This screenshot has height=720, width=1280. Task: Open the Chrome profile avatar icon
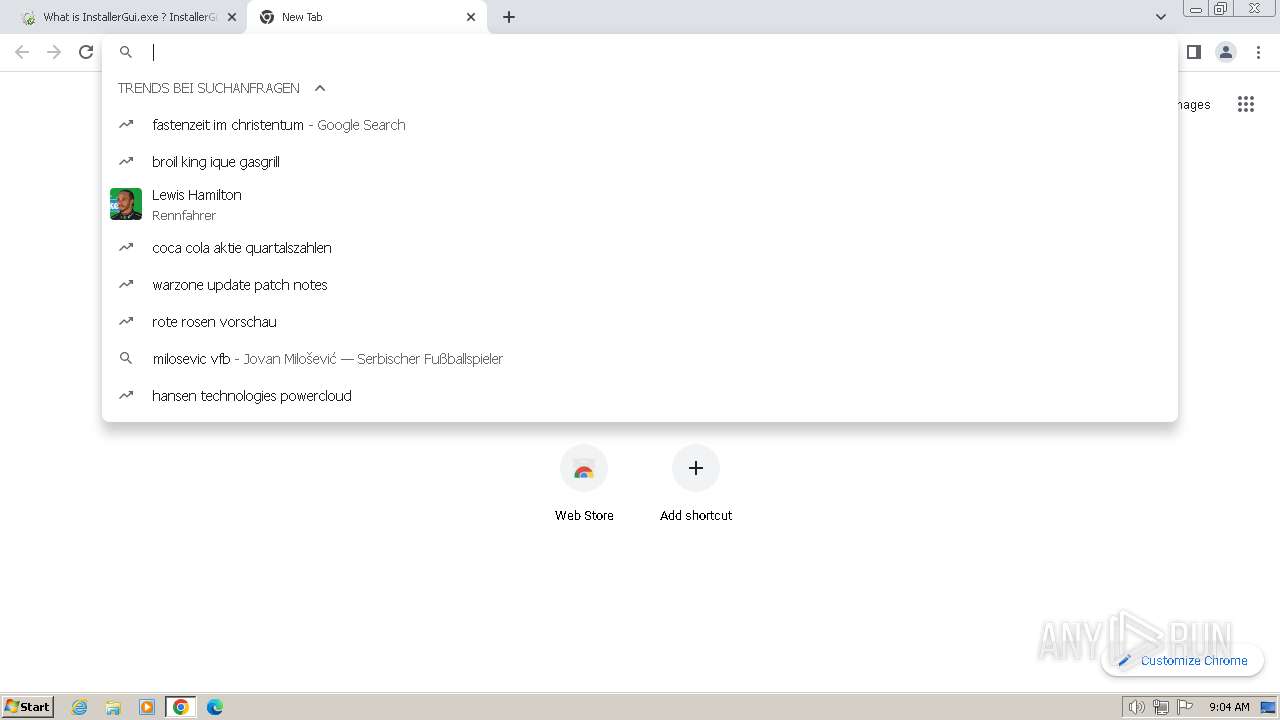pyautogui.click(x=1225, y=52)
